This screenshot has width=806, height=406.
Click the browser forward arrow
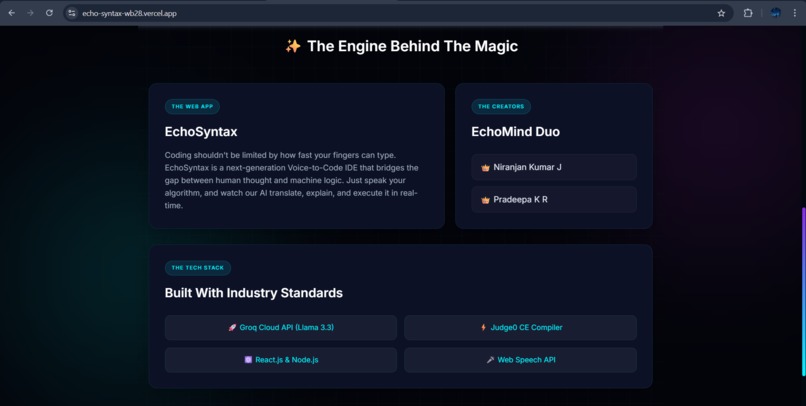coord(30,13)
